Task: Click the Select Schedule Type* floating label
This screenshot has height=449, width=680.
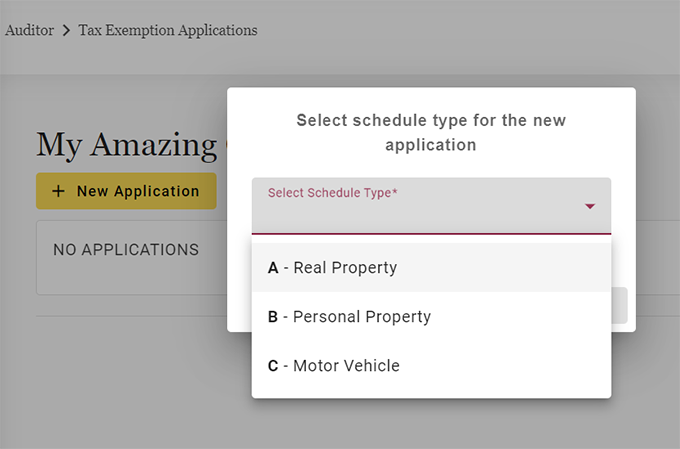Action: [x=333, y=193]
